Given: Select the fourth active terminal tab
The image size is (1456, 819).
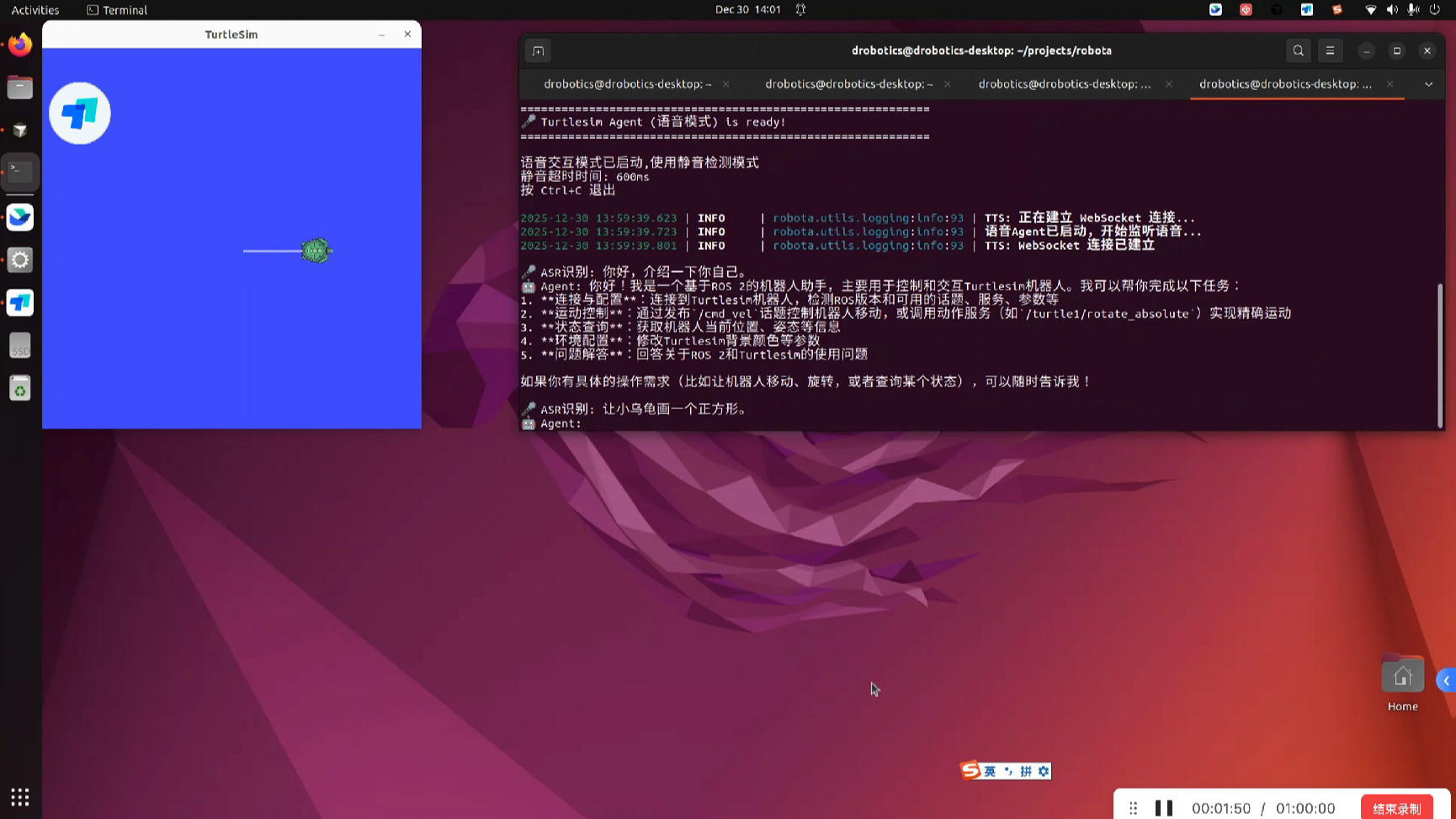Looking at the screenshot, I should point(1285,84).
